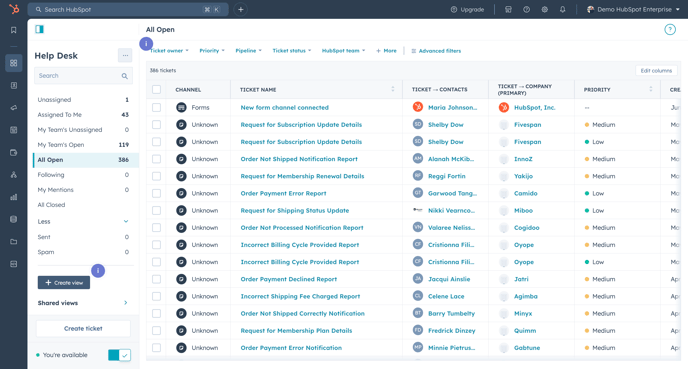Click the Create ticket button
The image size is (688, 369).
[83, 328]
